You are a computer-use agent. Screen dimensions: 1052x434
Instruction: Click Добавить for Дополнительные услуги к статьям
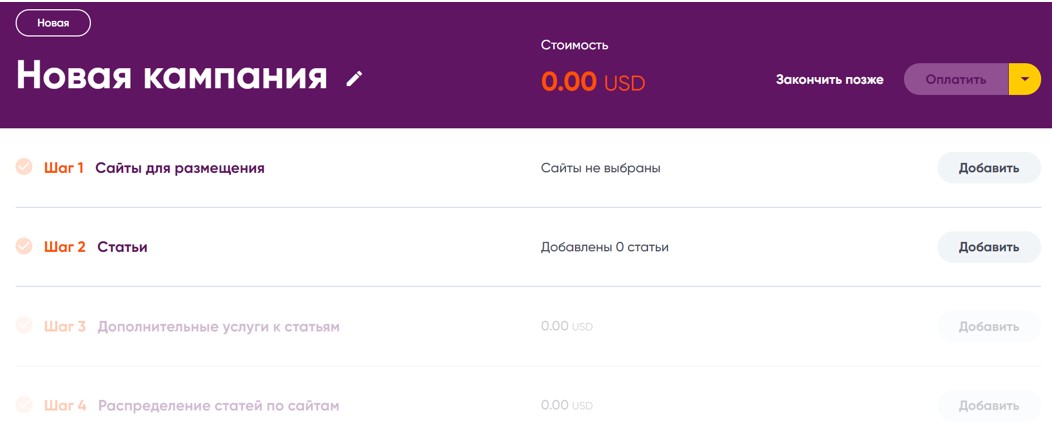click(988, 327)
